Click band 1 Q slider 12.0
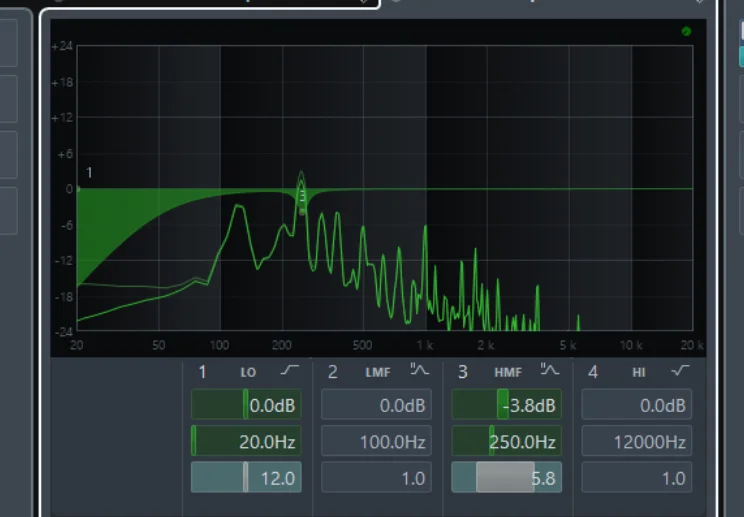This screenshot has width=744, height=517. [x=246, y=477]
